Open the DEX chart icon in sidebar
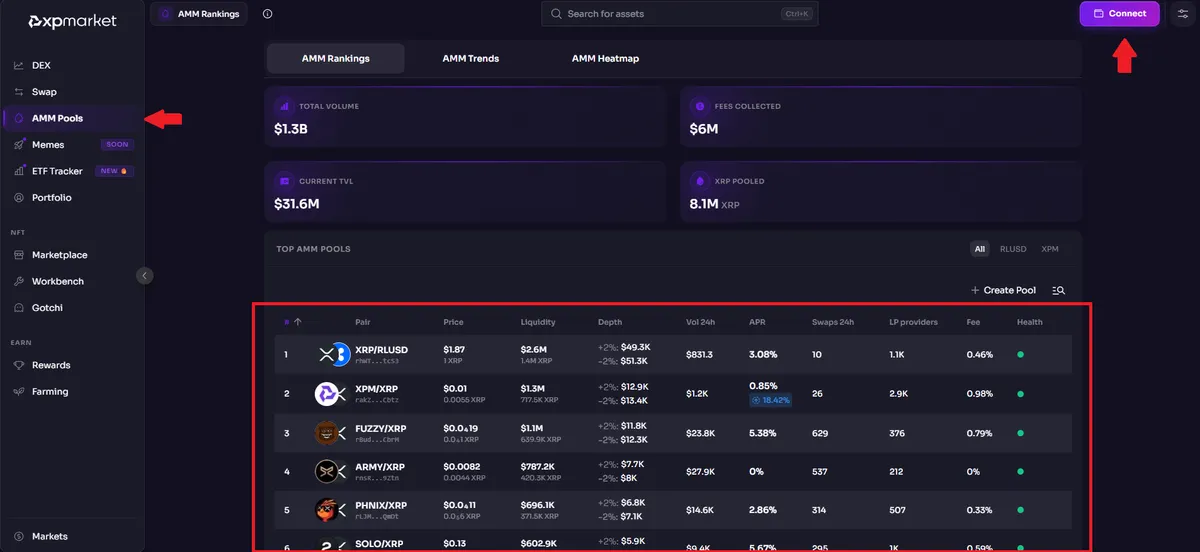1200x552 pixels. tap(18, 65)
